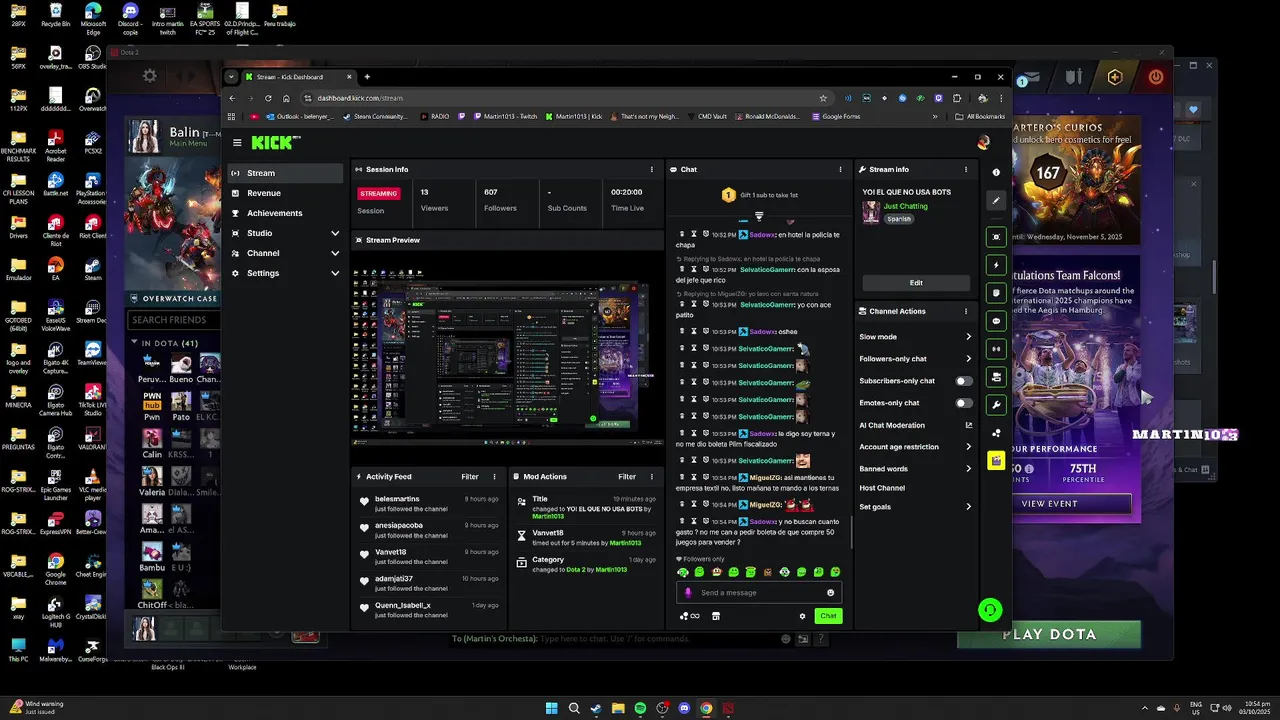Toggle the lightning Activity Feed icon in right sidebar
The width and height of the screenshot is (1280, 720).
tap(996, 265)
